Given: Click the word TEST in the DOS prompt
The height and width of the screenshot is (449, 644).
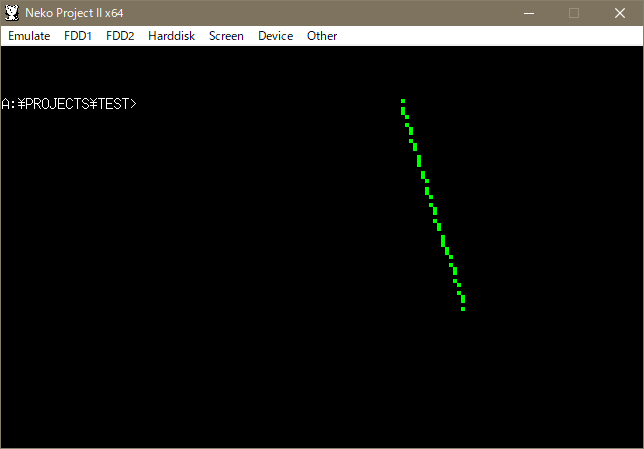Looking at the screenshot, I should 113,104.
